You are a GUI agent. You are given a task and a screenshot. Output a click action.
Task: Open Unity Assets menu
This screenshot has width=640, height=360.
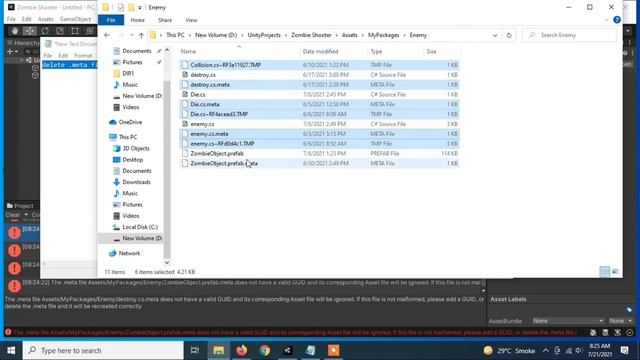(x=45, y=19)
